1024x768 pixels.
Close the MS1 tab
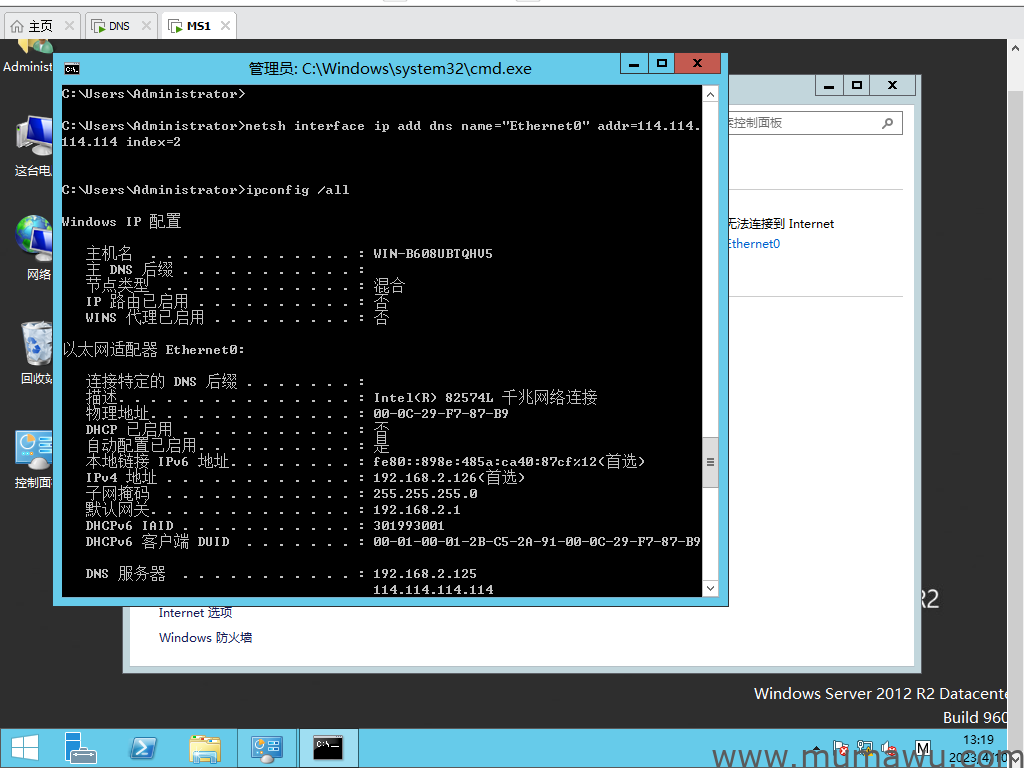coord(225,26)
